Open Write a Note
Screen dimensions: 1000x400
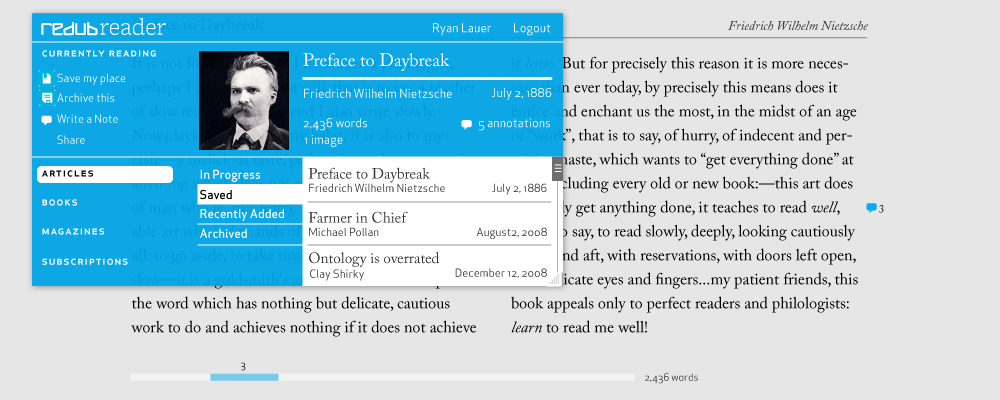click(x=87, y=119)
